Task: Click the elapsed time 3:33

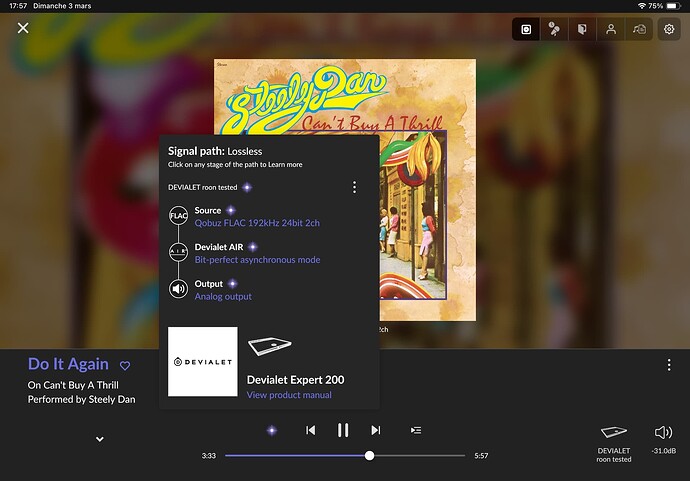Action: click(x=209, y=455)
